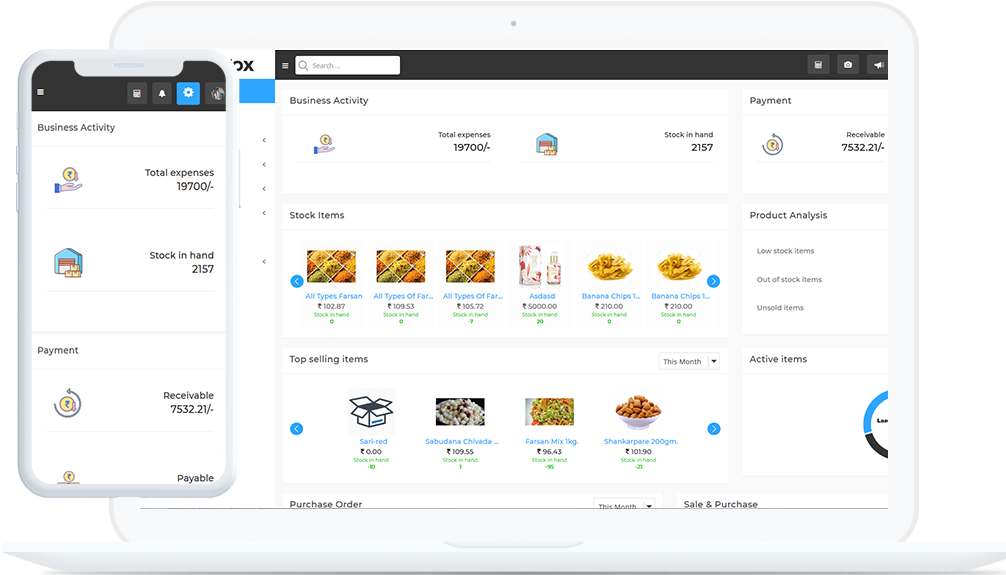Tap the calculator icon on phone header
Image resolution: width=1006 pixels, height=575 pixels.
coord(137,93)
